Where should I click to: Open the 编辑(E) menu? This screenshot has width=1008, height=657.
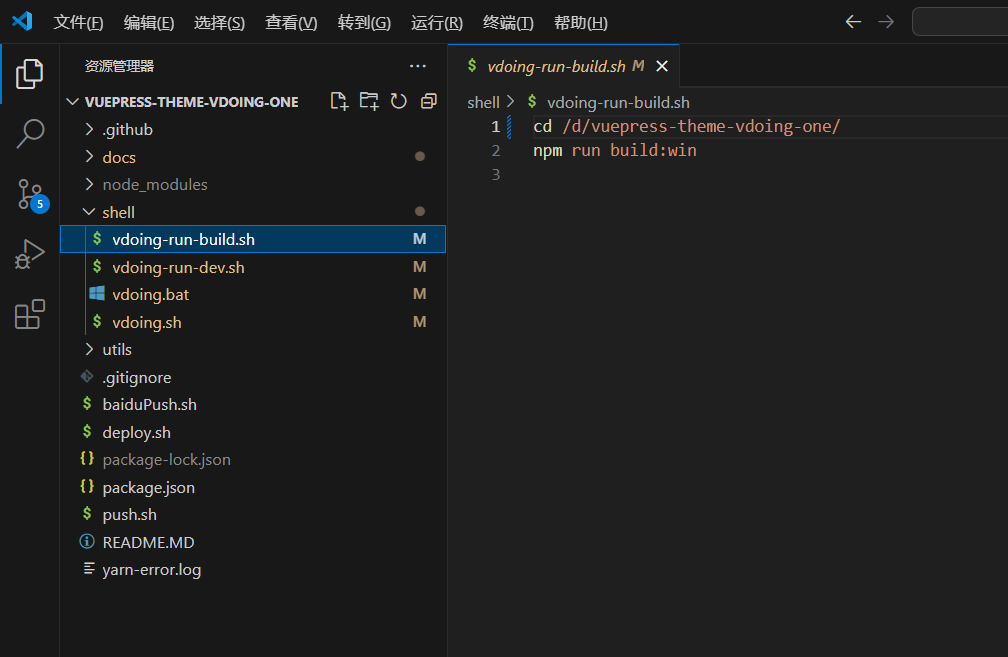(x=148, y=22)
